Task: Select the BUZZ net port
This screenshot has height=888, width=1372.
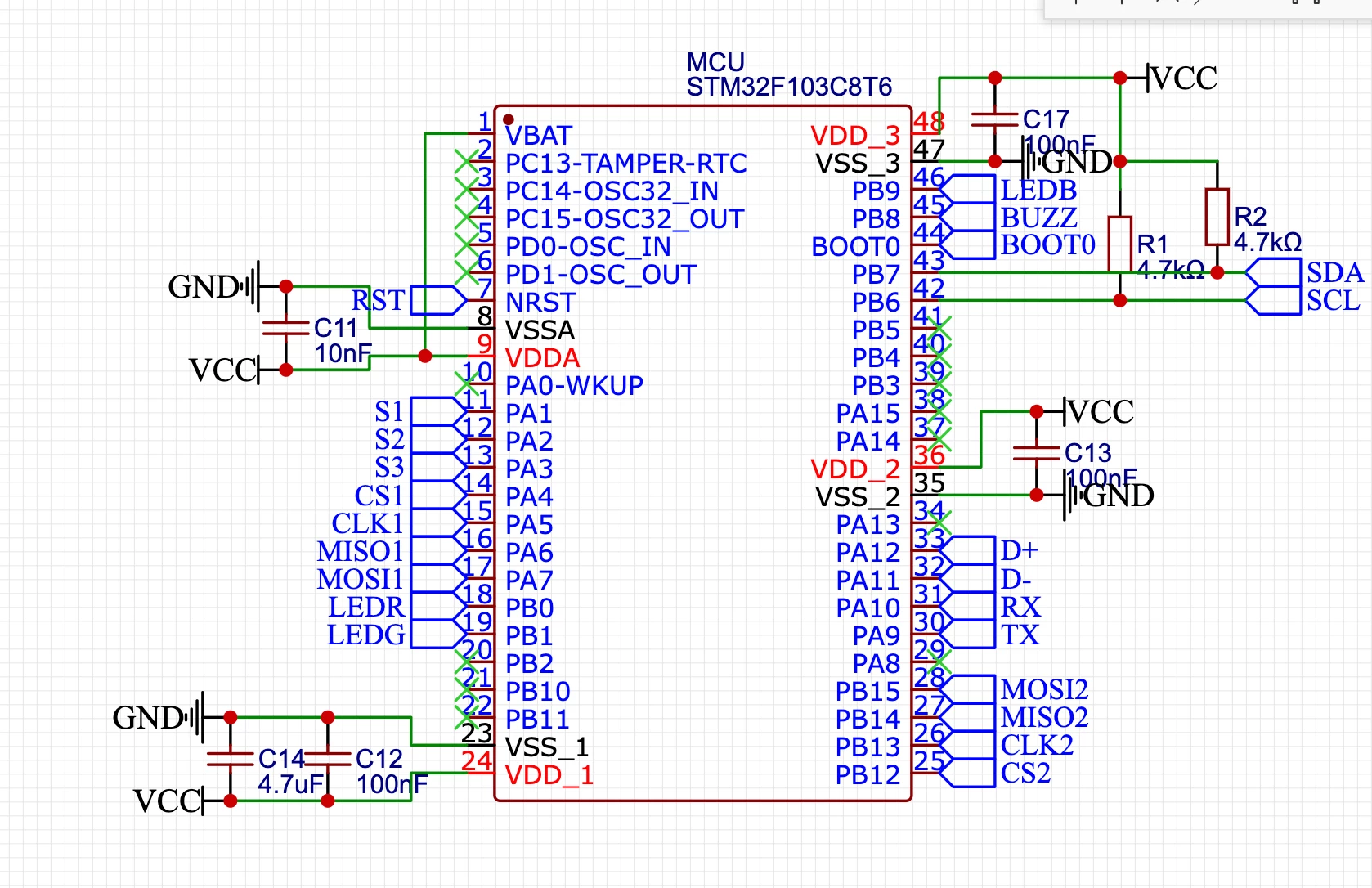Action: [1008, 217]
